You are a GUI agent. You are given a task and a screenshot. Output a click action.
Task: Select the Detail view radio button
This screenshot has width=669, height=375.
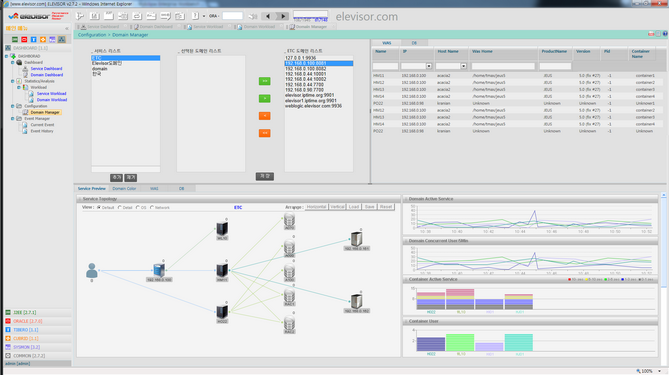pos(119,207)
